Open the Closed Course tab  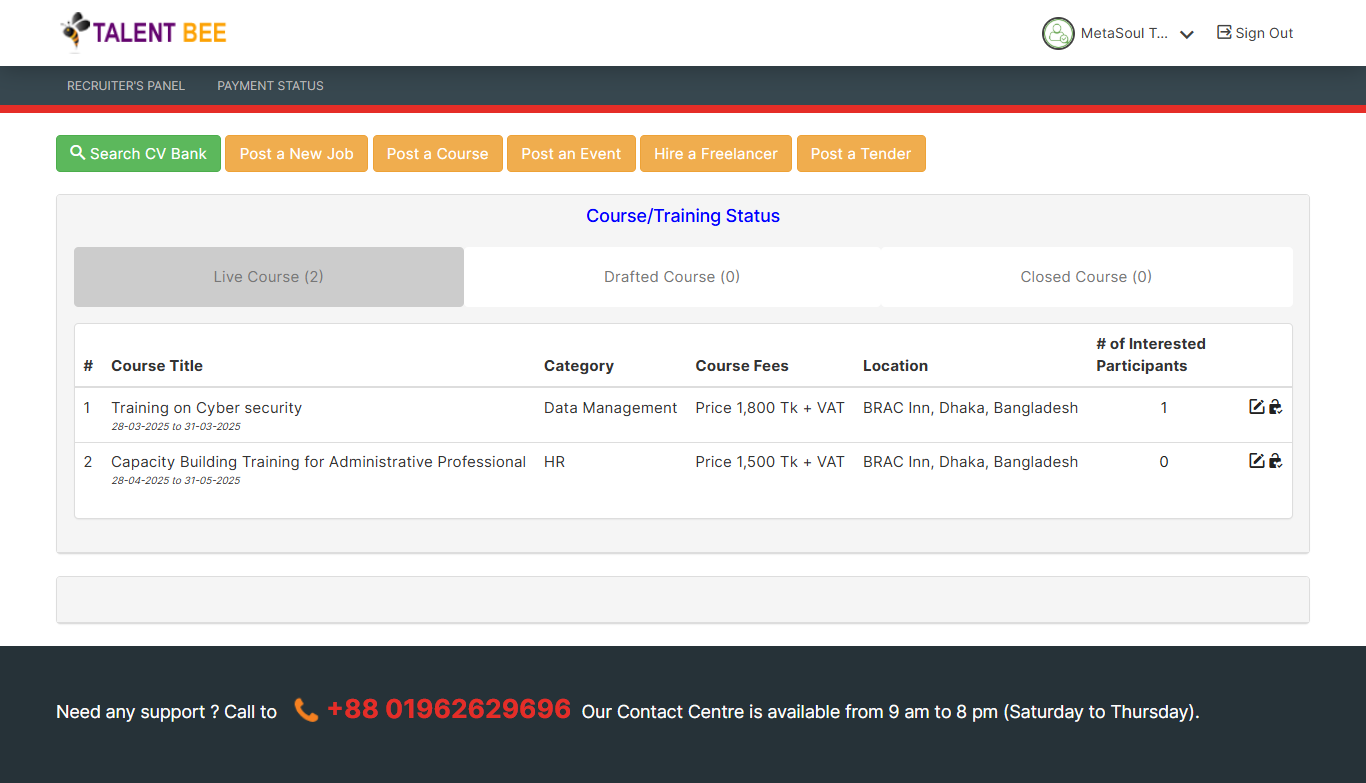pos(1086,277)
